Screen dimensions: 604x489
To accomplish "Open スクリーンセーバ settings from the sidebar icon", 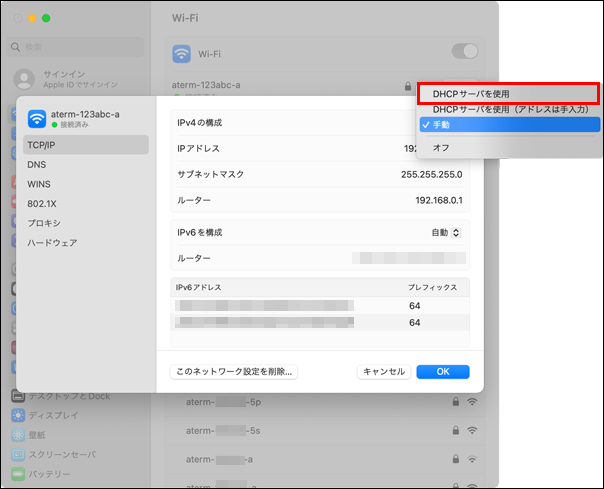I will (x=18, y=454).
